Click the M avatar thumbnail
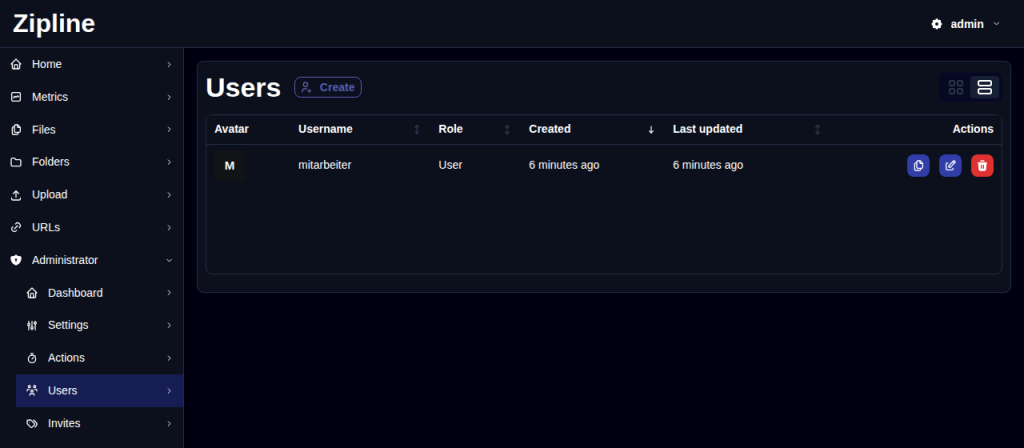 (229, 166)
